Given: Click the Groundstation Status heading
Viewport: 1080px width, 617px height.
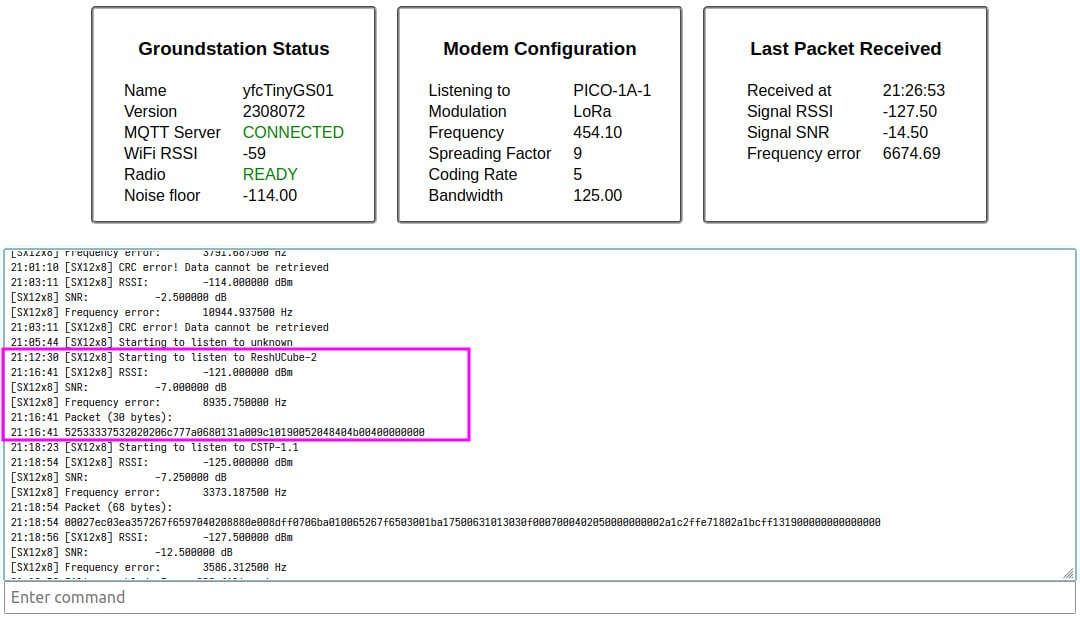Looking at the screenshot, I should (233, 49).
